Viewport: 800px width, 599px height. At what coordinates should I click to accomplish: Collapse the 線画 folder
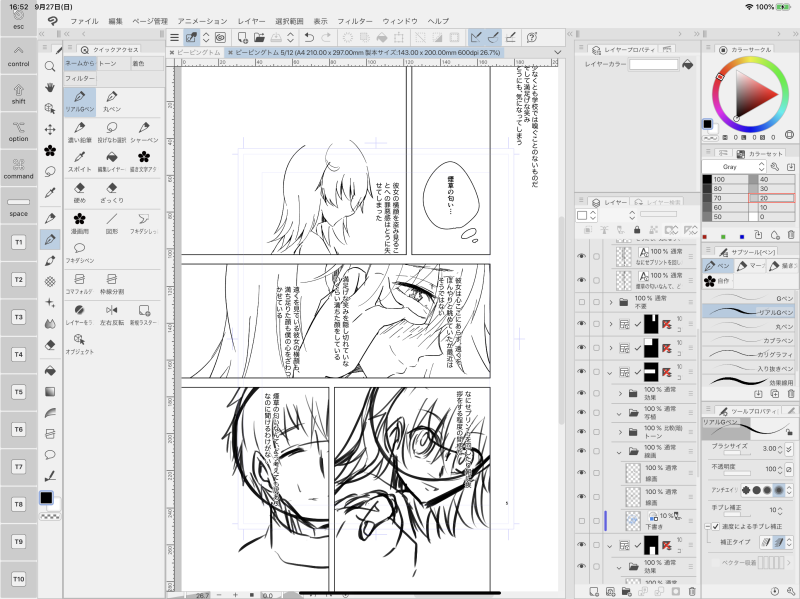(x=619, y=452)
